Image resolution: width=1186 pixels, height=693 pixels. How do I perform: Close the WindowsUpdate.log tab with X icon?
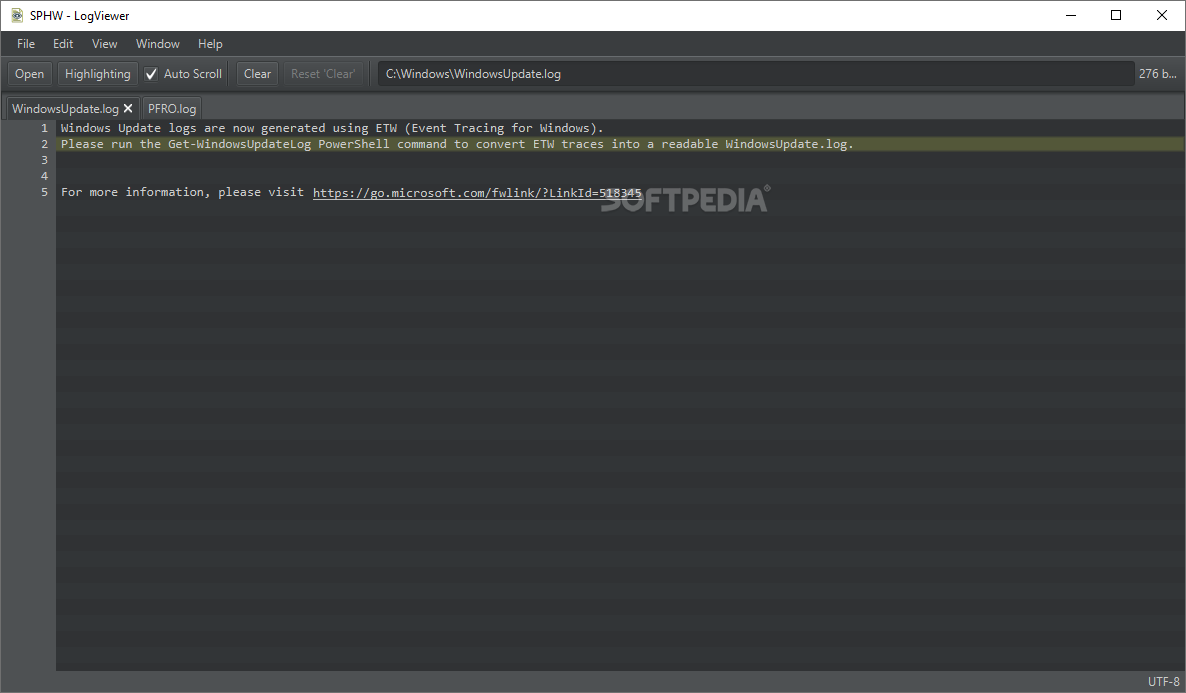pyautogui.click(x=128, y=108)
